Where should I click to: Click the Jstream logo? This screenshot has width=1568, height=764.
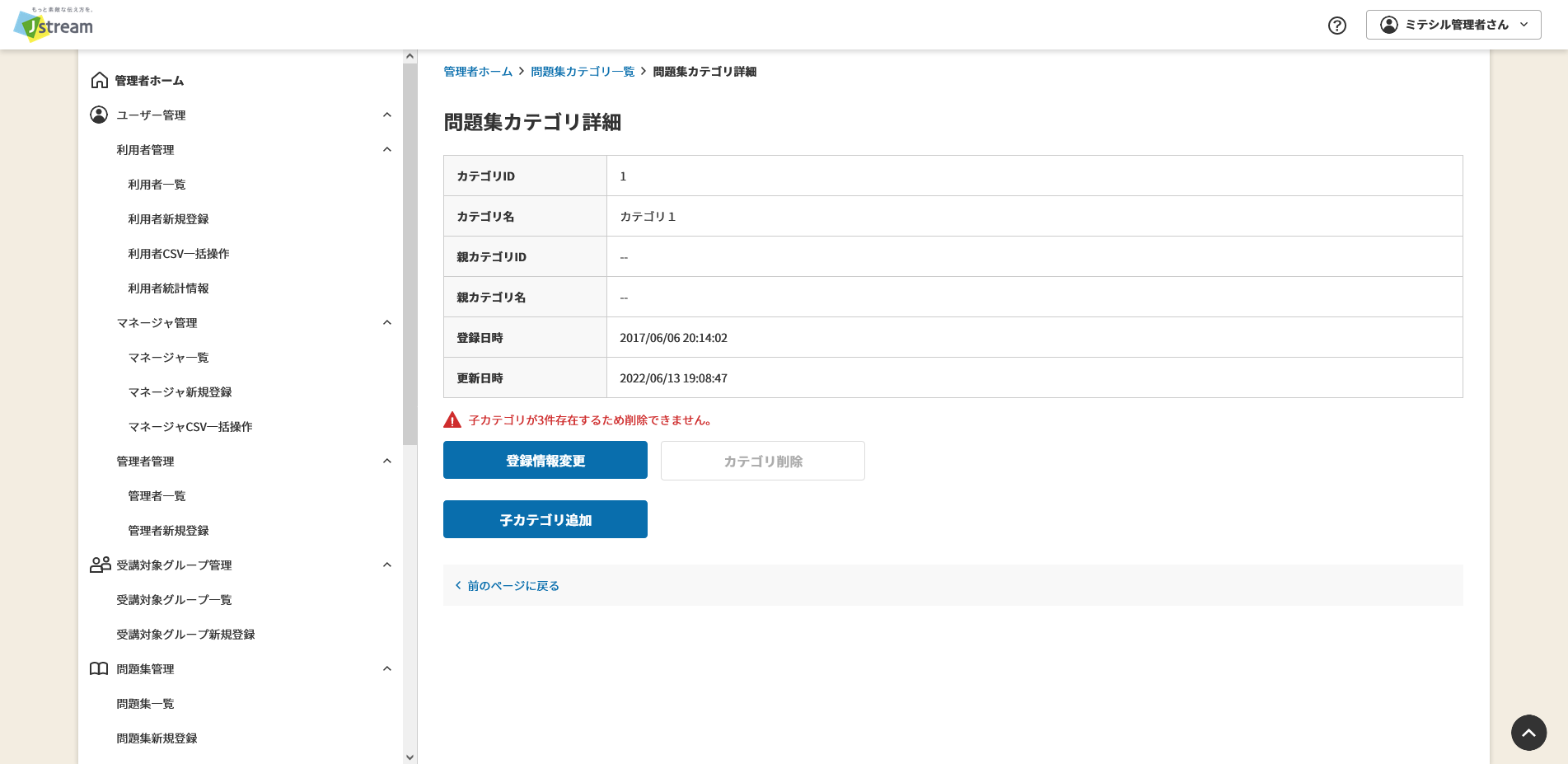pyautogui.click(x=54, y=24)
